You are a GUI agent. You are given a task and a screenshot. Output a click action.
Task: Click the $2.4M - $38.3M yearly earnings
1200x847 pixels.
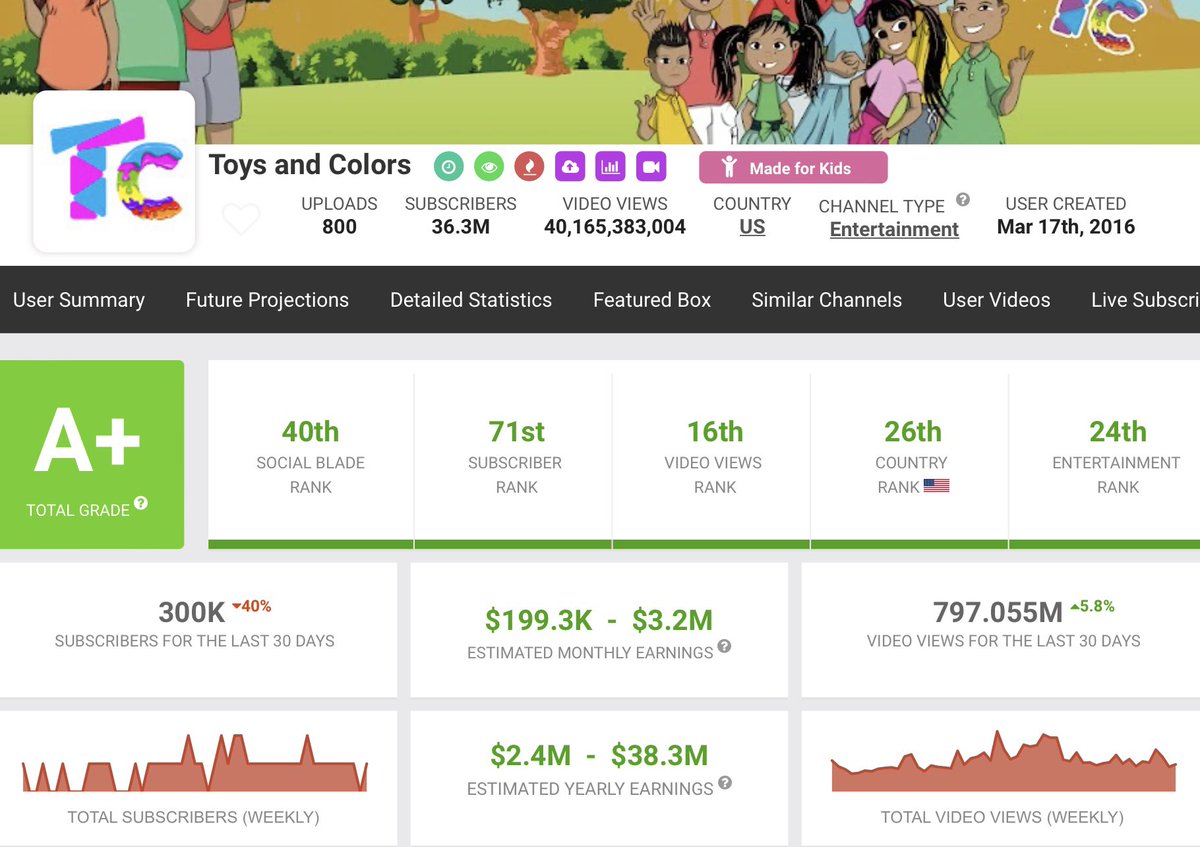click(x=599, y=755)
